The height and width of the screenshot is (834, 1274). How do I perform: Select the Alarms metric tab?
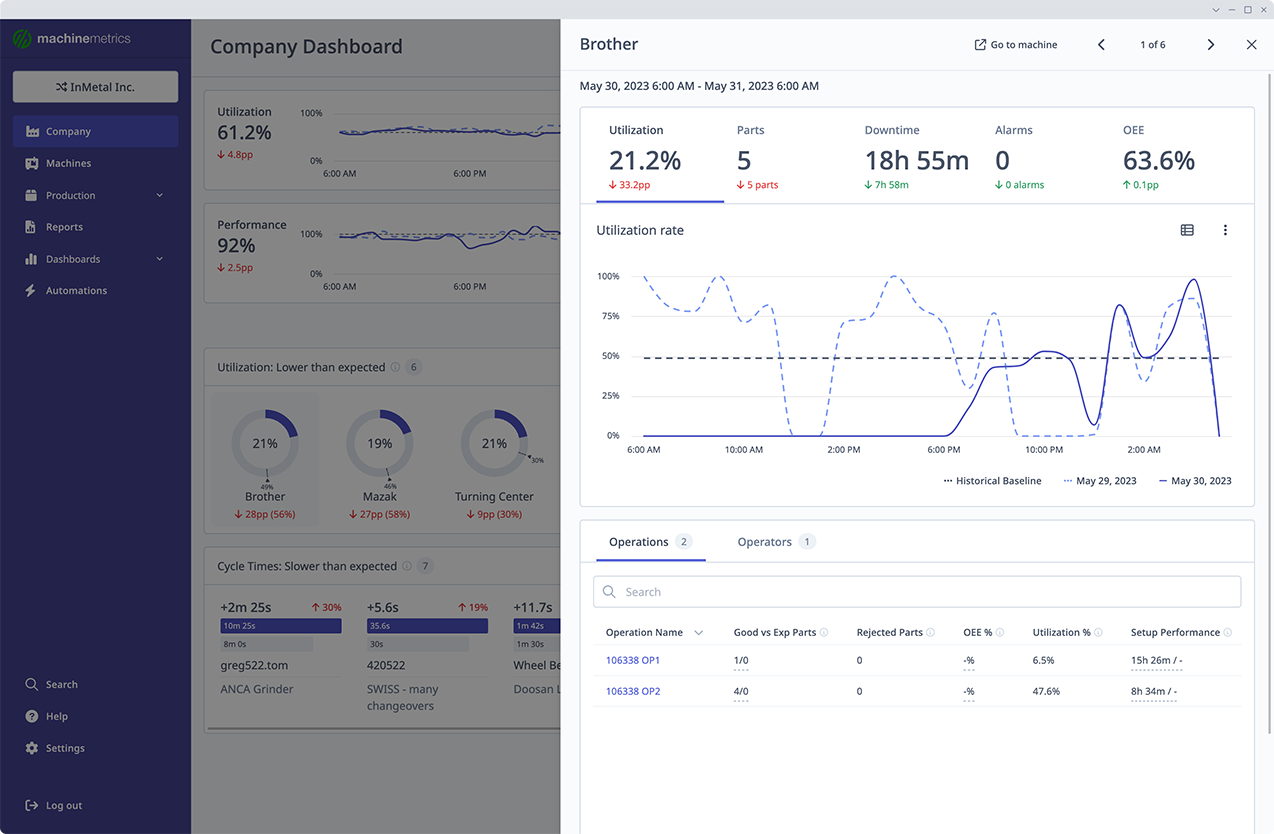pos(1020,158)
